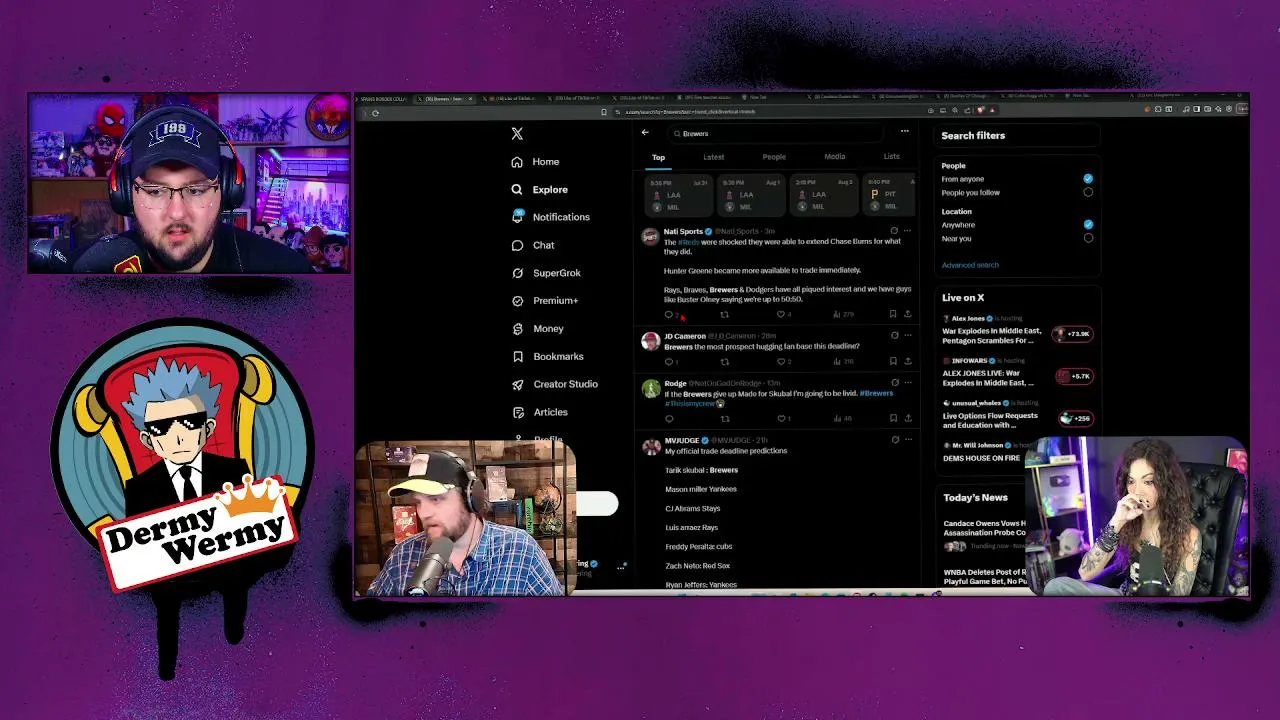Reload the page in the browser toolbar

(x=375, y=113)
